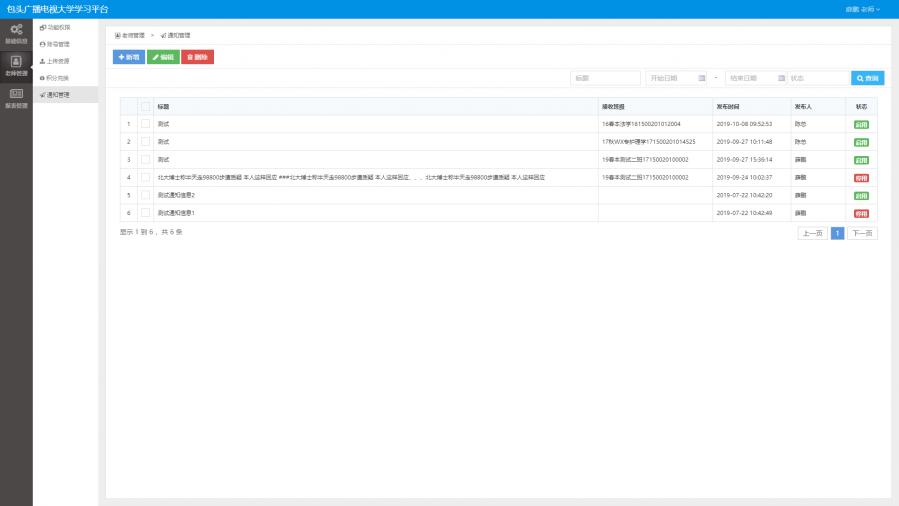Open the 开始日期 date picker field
Image resolution: width=899 pixels, height=506 pixels.
(670, 78)
